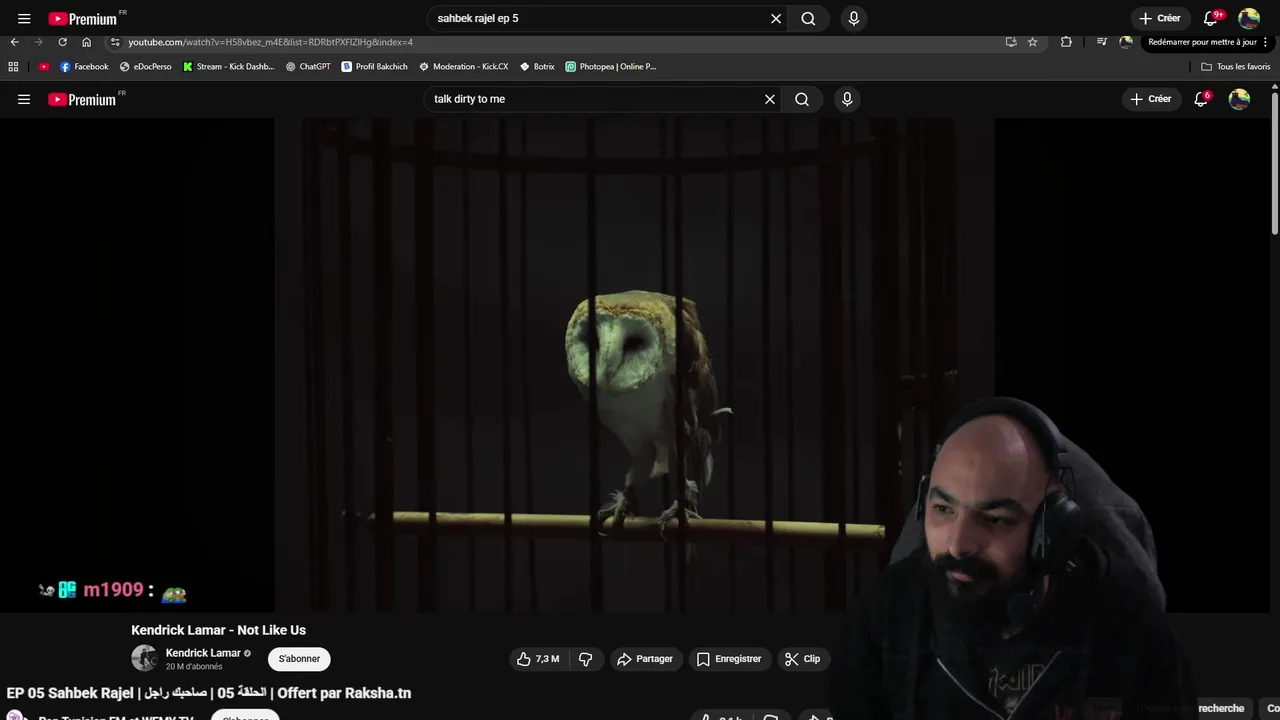Viewport: 1280px width, 720px height.
Task: Bookmark this page with the star icon
Action: [x=1033, y=42]
